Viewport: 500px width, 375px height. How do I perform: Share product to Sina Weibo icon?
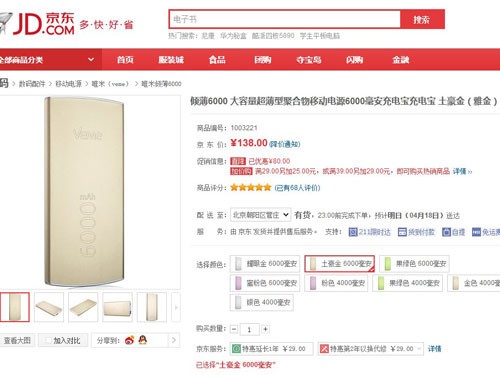[129, 340]
